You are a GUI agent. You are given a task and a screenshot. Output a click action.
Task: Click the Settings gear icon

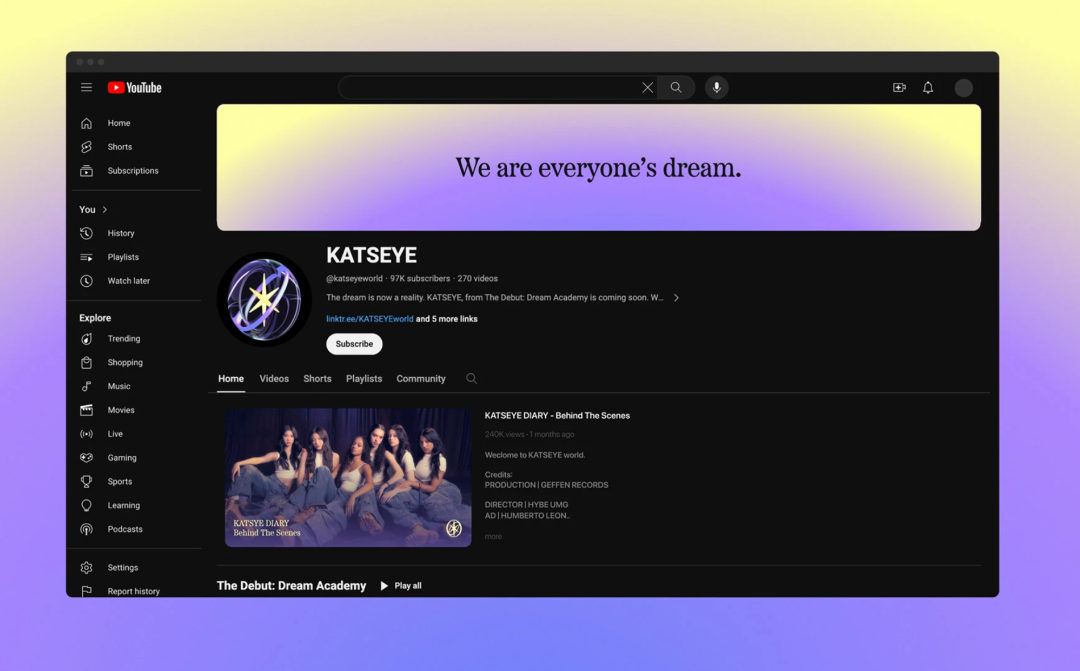[86, 568]
